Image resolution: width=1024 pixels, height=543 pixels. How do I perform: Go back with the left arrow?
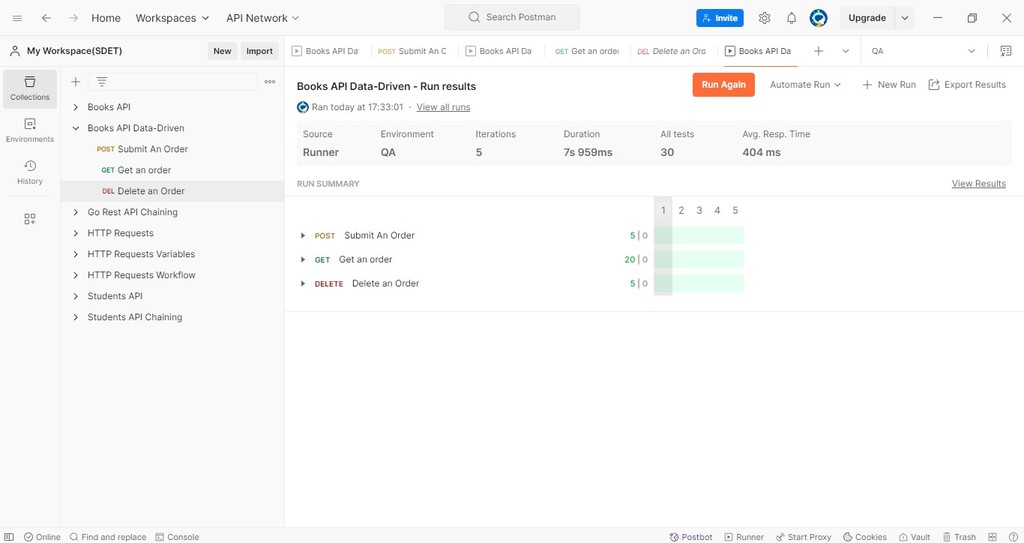coord(46,18)
